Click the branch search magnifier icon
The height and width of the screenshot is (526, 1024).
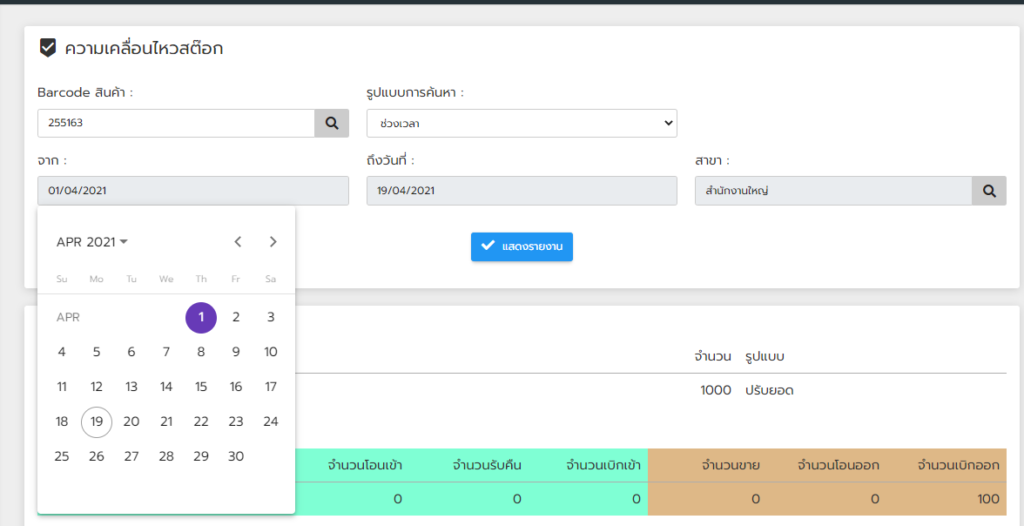pos(989,191)
